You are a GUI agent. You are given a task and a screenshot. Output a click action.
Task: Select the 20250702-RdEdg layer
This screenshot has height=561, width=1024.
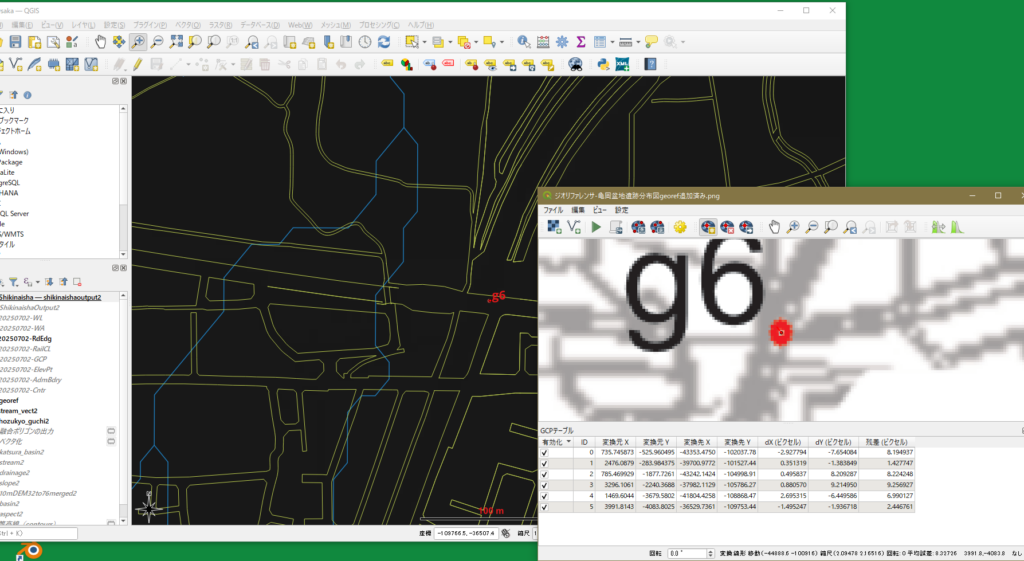(27, 338)
